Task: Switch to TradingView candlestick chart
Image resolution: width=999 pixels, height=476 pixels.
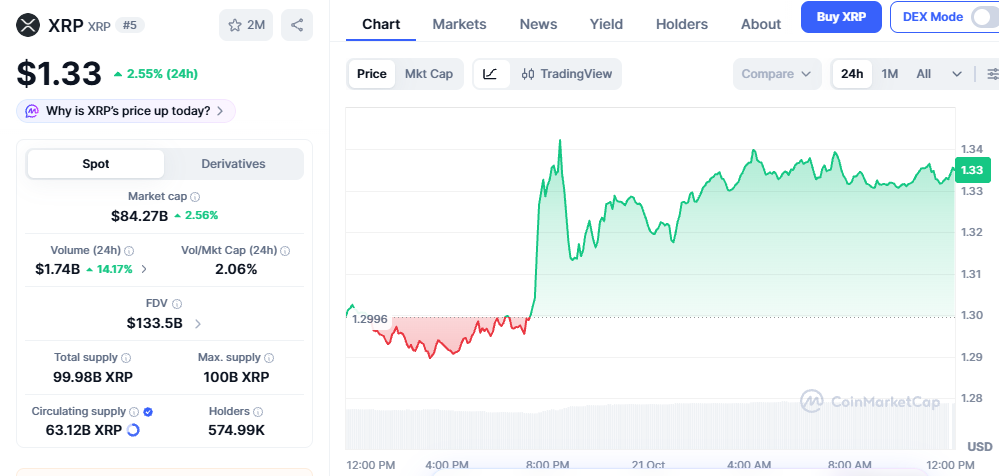Action: [566, 74]
